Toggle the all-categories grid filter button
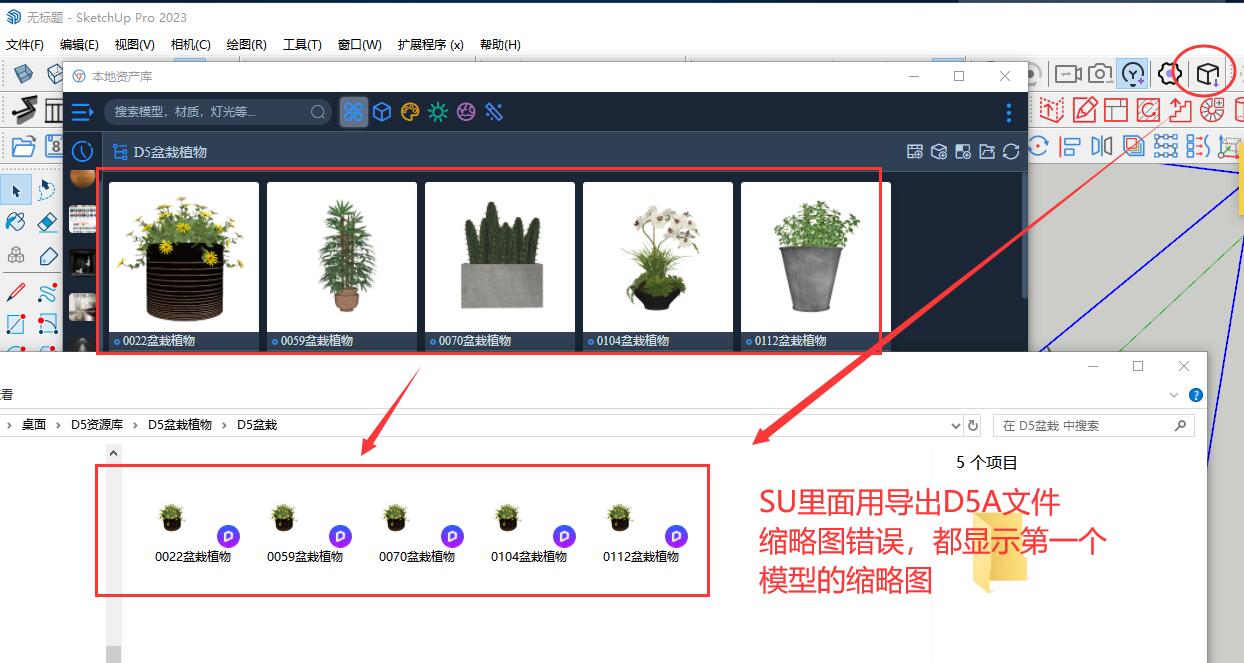Image resolution: width=1244 pixels, height=663 pixels. pyautogui.click(x=354, y=112)
